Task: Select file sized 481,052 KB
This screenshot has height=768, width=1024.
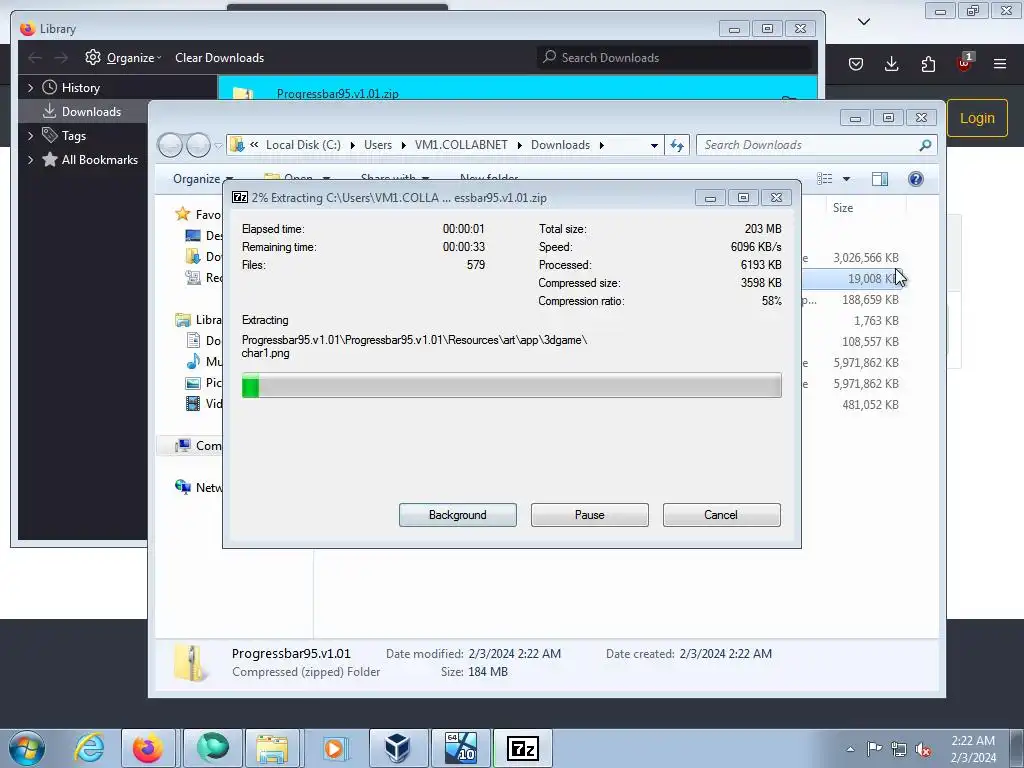Action: coord(870,405)
